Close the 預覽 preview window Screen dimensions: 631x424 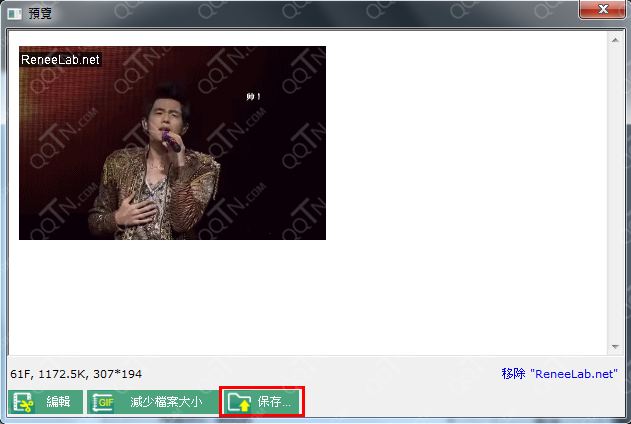601,9
